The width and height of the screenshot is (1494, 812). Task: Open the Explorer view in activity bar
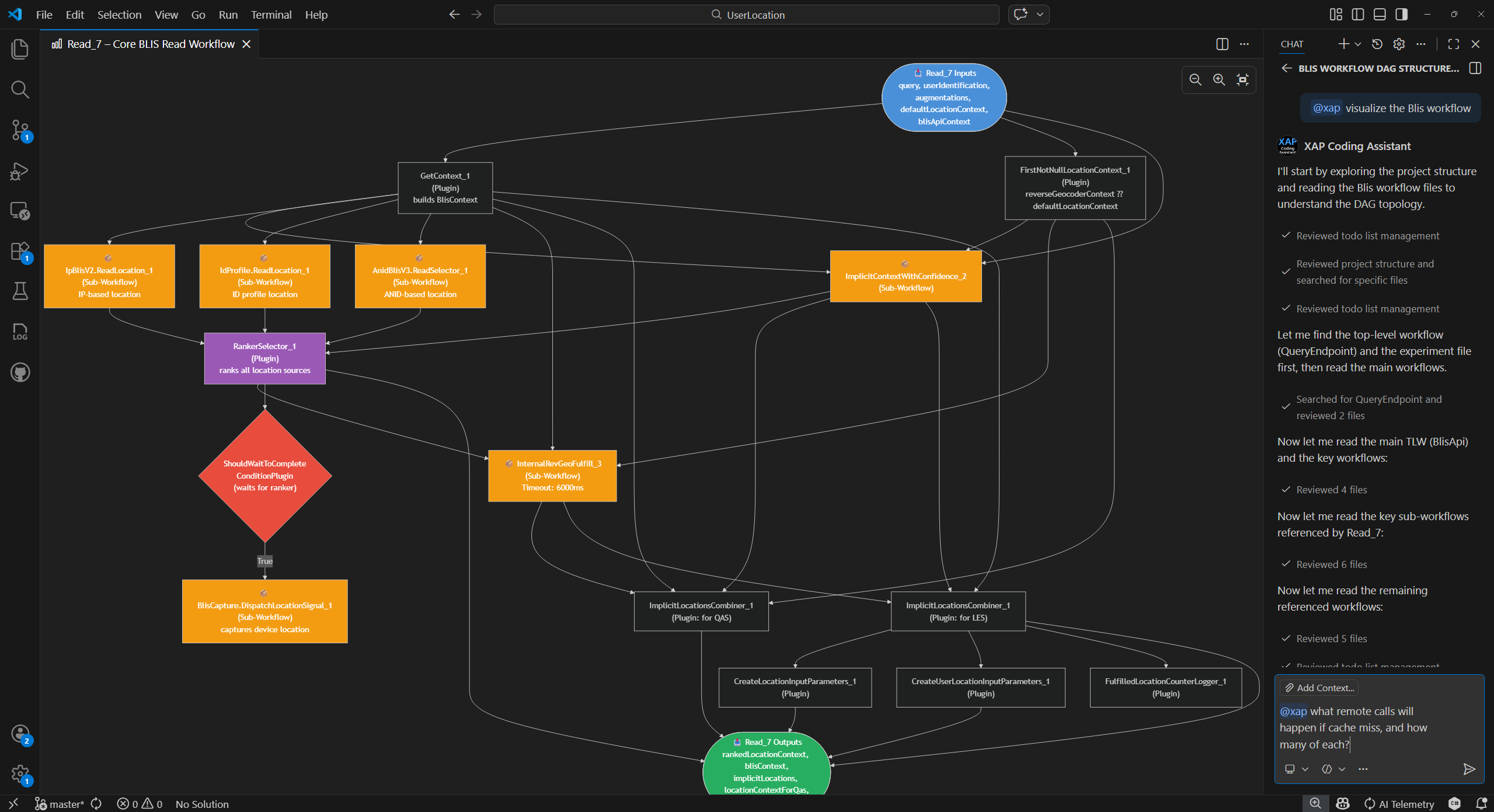[20, 49]
